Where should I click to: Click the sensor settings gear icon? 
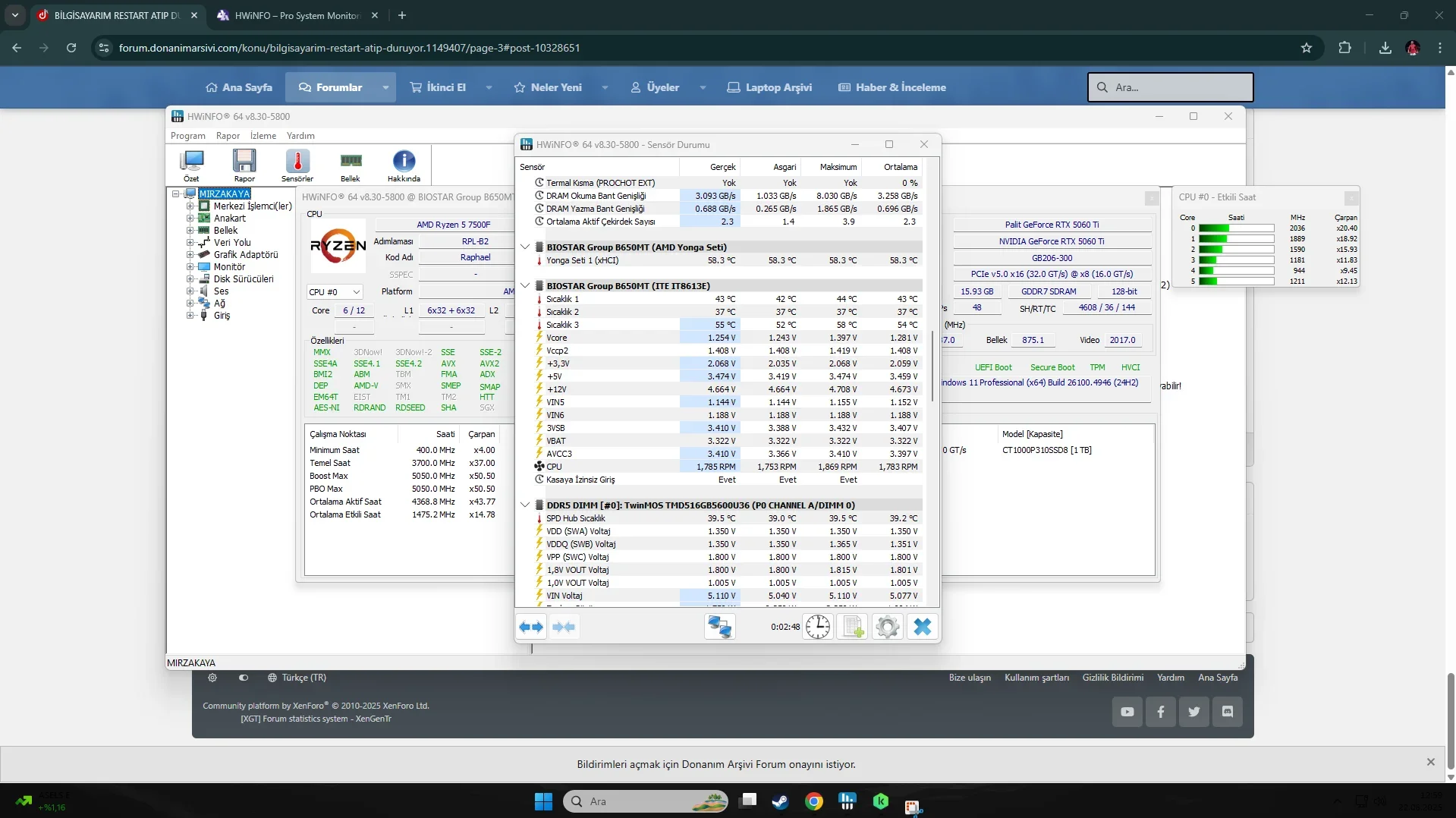(x=887, y=627)
